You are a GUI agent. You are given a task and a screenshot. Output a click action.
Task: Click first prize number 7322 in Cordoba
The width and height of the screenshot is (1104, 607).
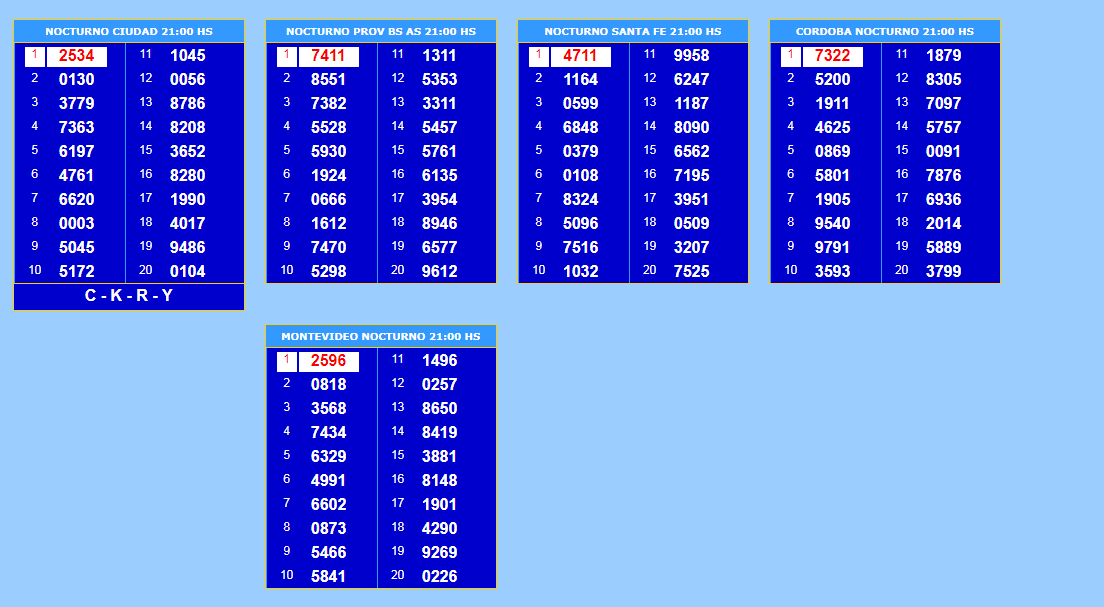click(833, 56)
